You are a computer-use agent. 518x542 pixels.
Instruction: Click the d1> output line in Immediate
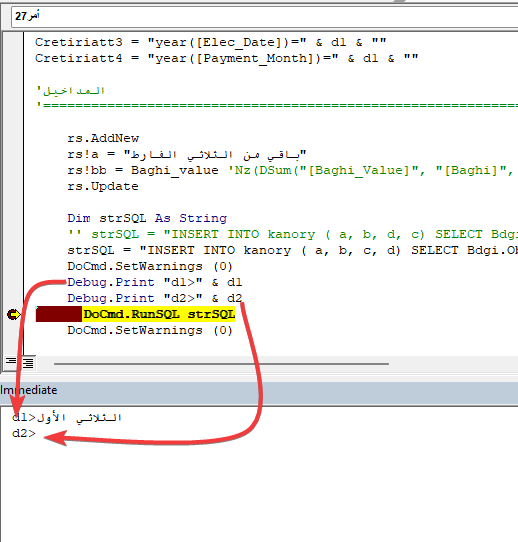click(66, 418)
